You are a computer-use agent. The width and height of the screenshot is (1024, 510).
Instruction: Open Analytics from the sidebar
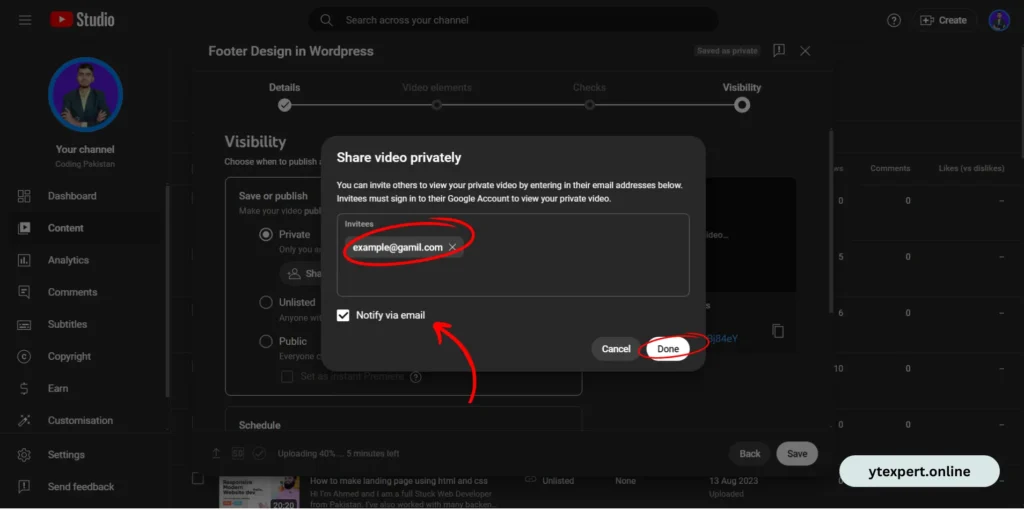(x=68, y=260)
